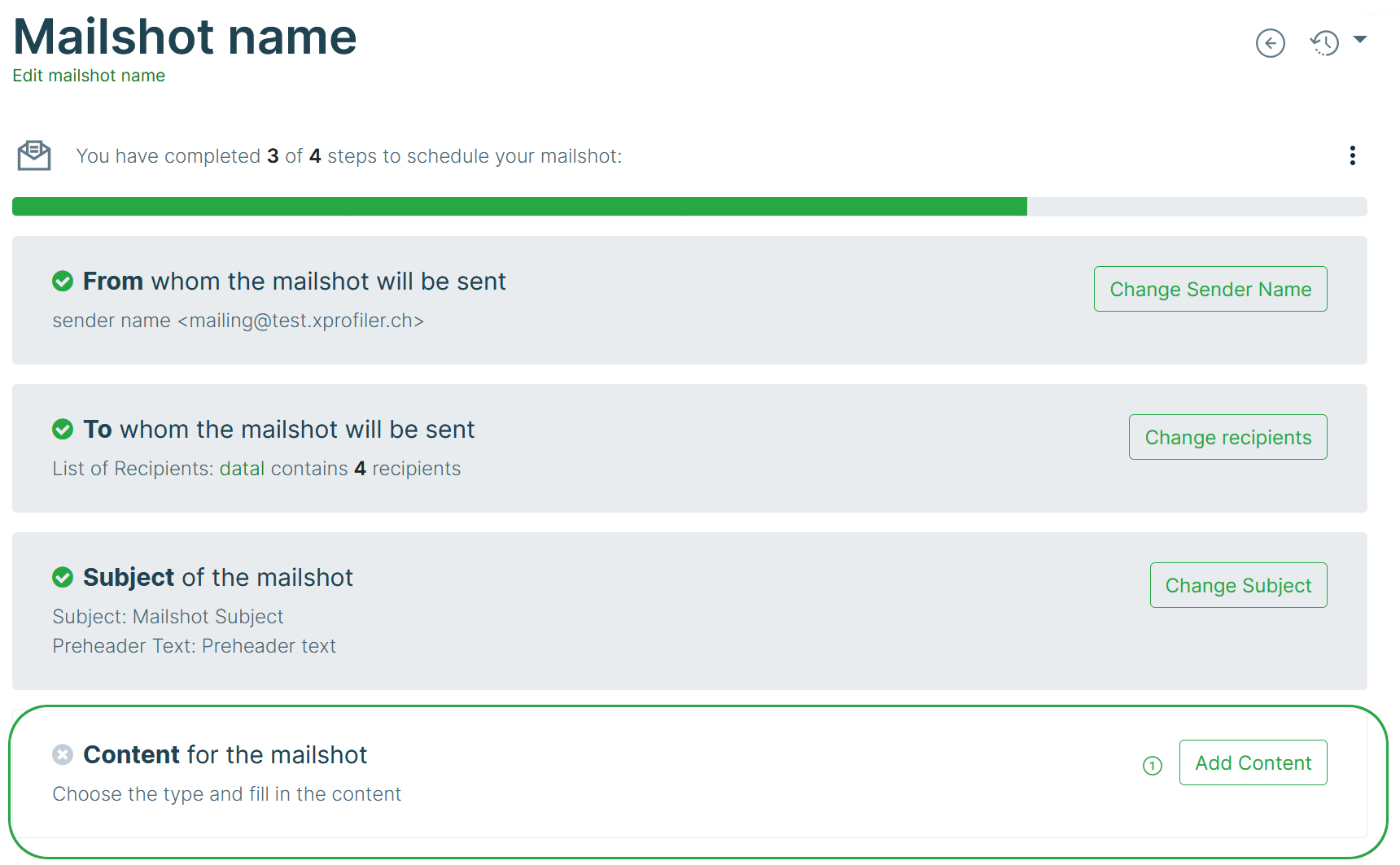Open the history clock icon
Screen dimensions: 1400x865
click(x=1325, y=43)
